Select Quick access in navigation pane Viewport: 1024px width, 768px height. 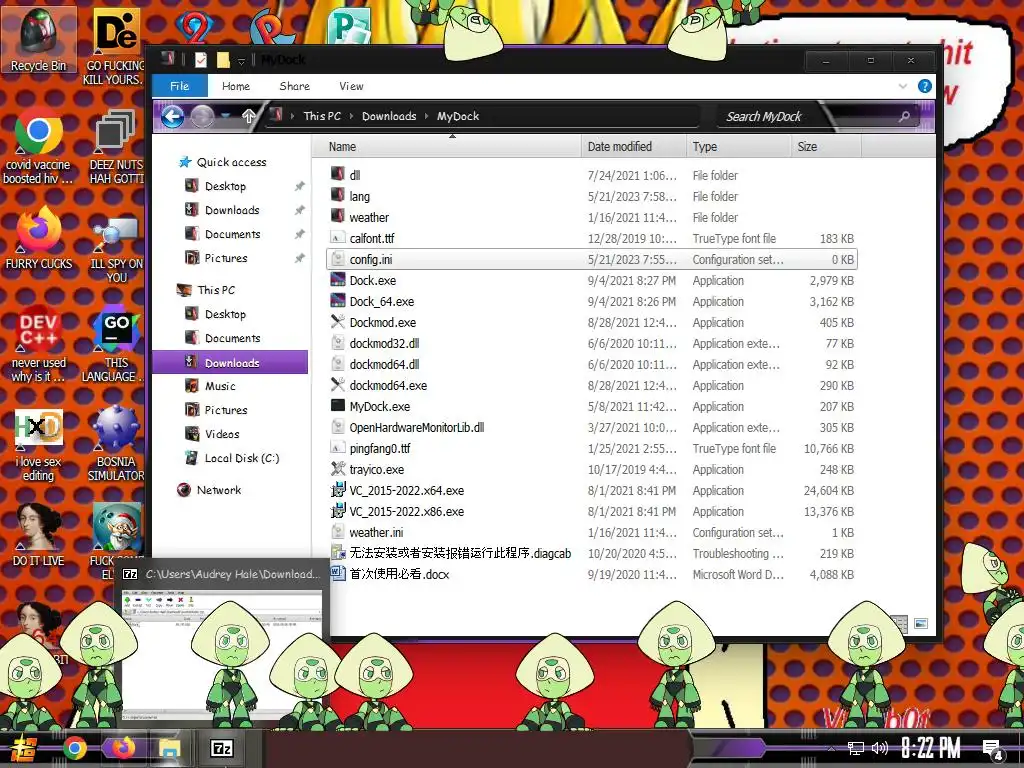(231, 162)
